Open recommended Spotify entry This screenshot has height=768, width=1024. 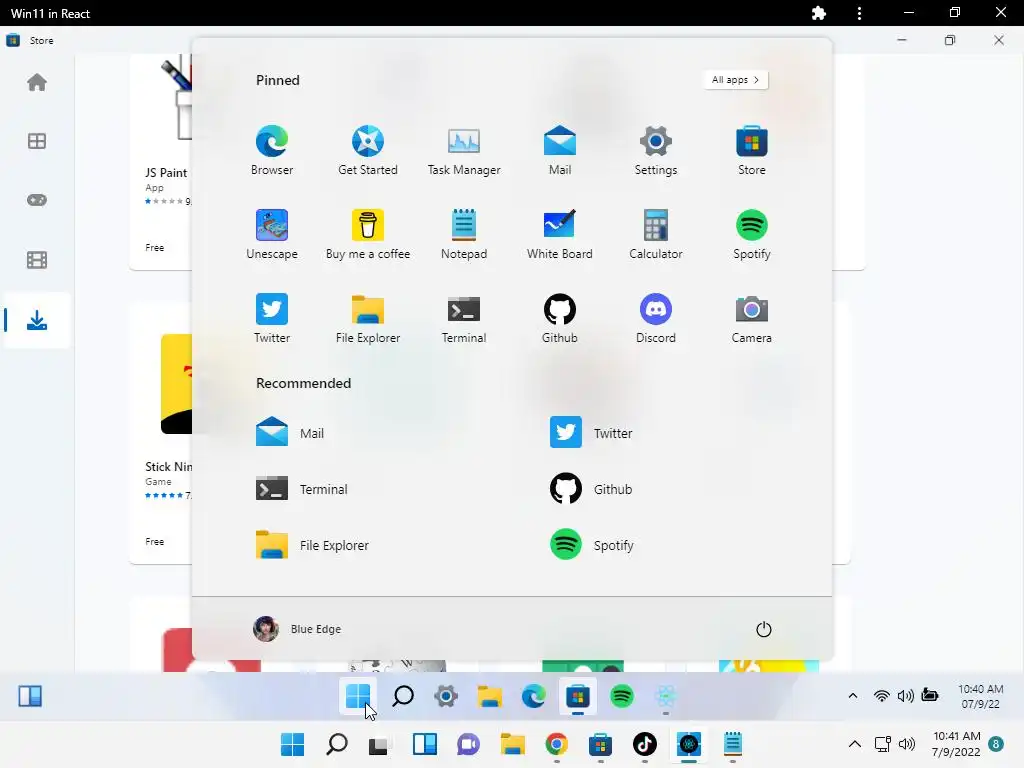pos(592,545)
